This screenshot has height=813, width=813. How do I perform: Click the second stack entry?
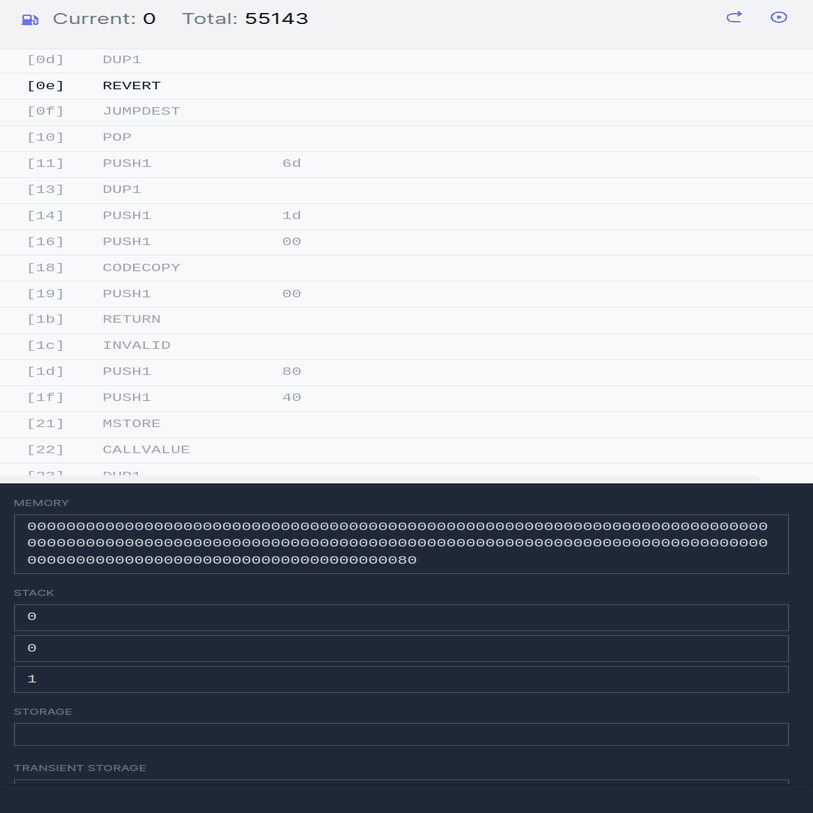401,648
